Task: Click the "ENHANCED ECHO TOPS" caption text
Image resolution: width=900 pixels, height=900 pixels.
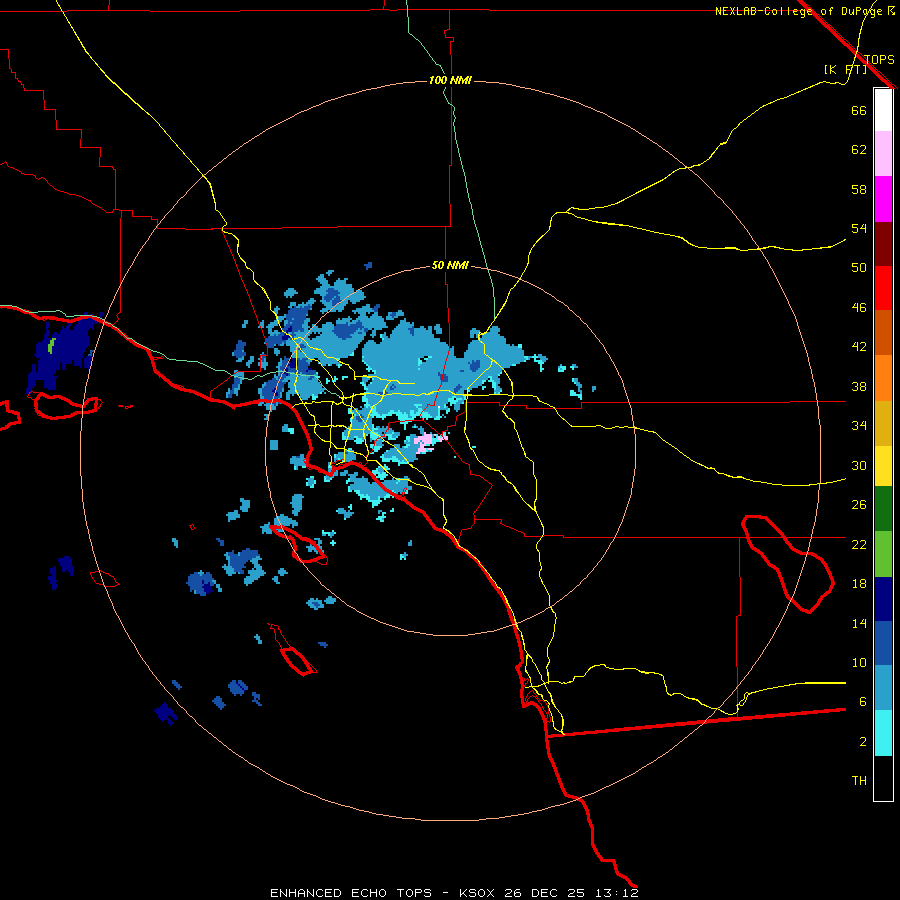Action: coord(351,893)
